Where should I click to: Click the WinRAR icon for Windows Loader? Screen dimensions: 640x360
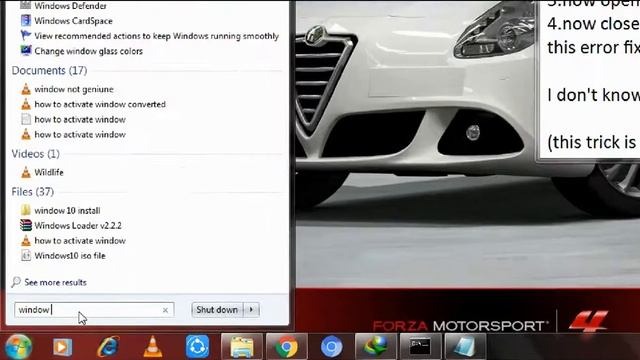(x=26, y=225)
